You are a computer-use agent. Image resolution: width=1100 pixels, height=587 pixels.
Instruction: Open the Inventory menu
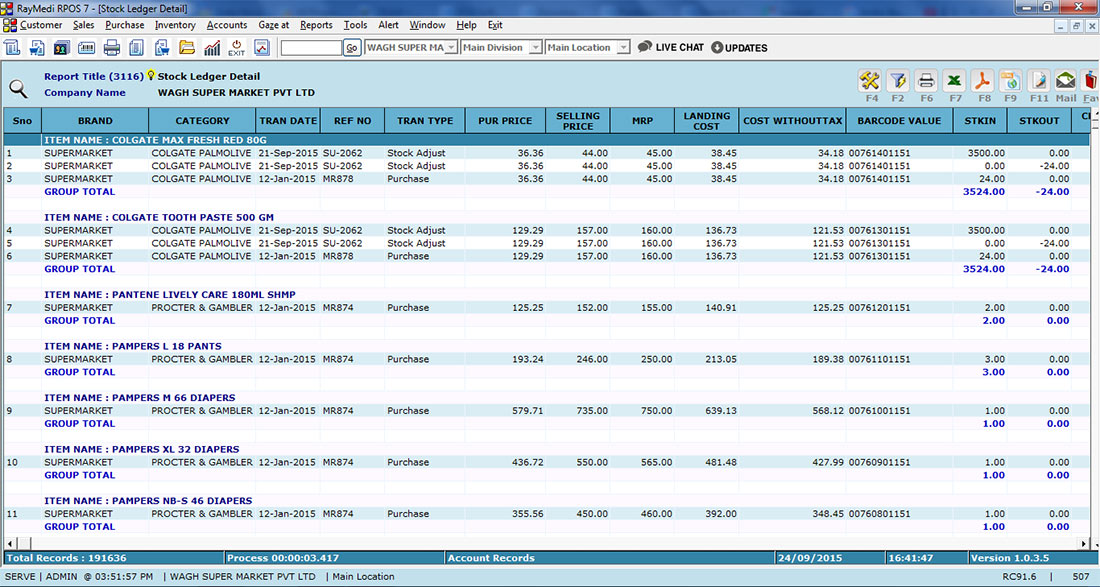[175, 25]
